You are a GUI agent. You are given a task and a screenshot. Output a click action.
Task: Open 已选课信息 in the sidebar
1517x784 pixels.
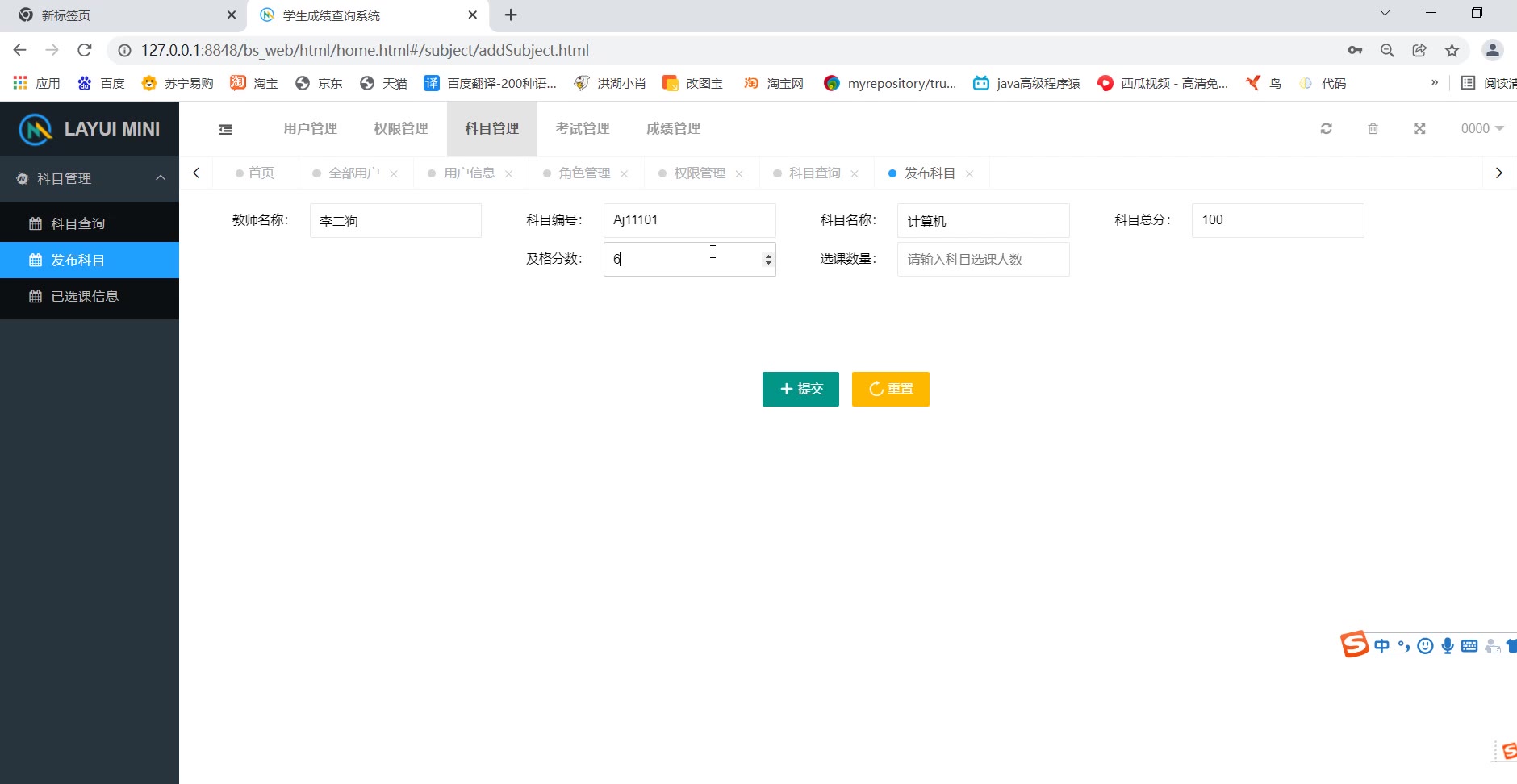click(85, 297)
